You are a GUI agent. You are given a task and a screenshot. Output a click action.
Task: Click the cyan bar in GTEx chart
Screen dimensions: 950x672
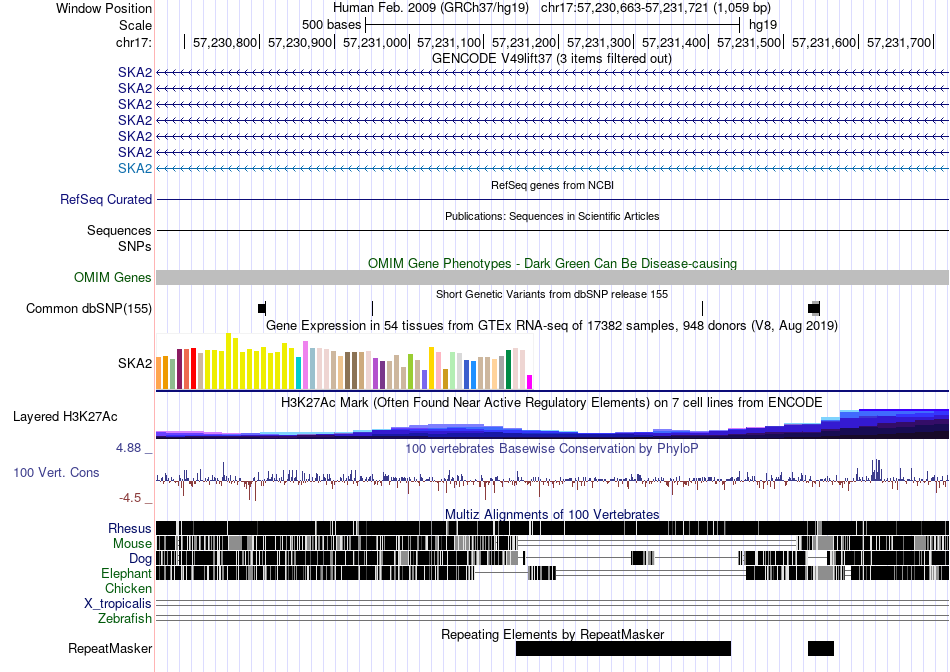tap(298, 373)
